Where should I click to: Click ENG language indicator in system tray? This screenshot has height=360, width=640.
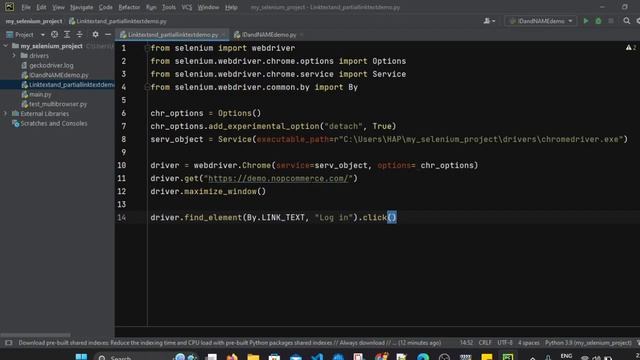point(566,356)
